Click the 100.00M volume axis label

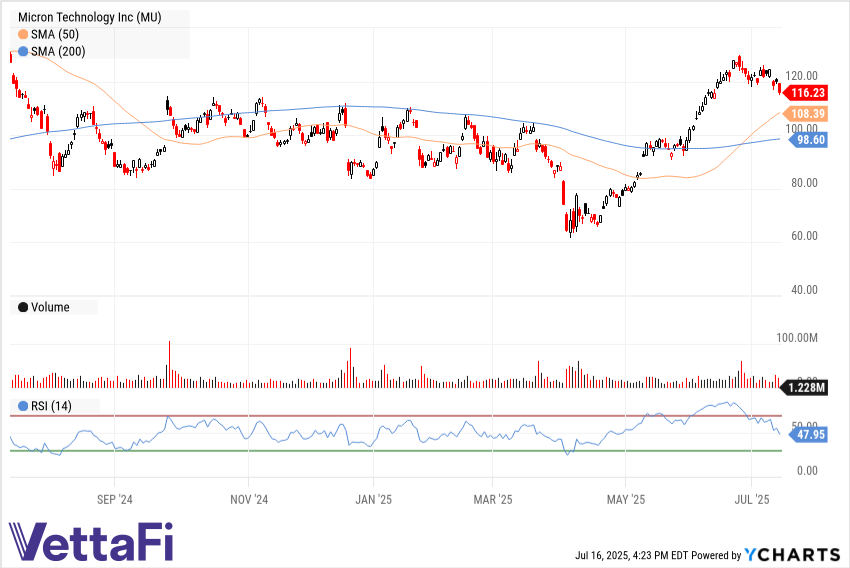[x=797, y=338]
